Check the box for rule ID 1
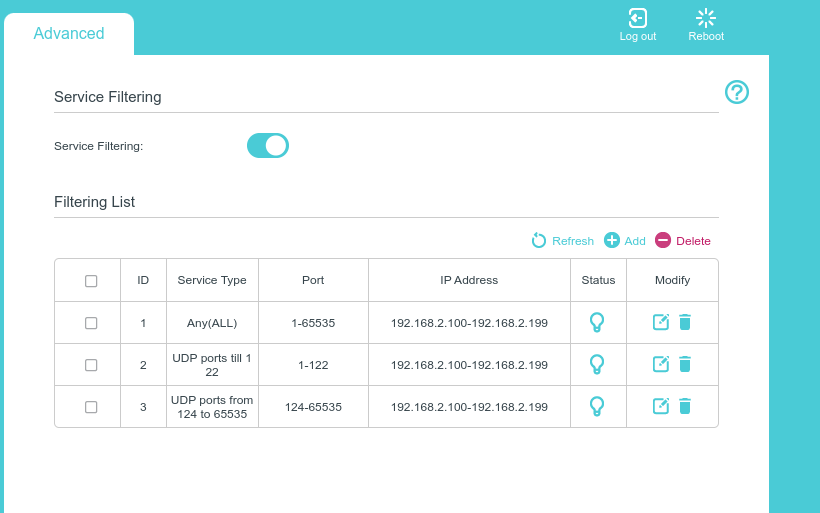The width and height of the screenshot is (820, 513). pos(91,323)
